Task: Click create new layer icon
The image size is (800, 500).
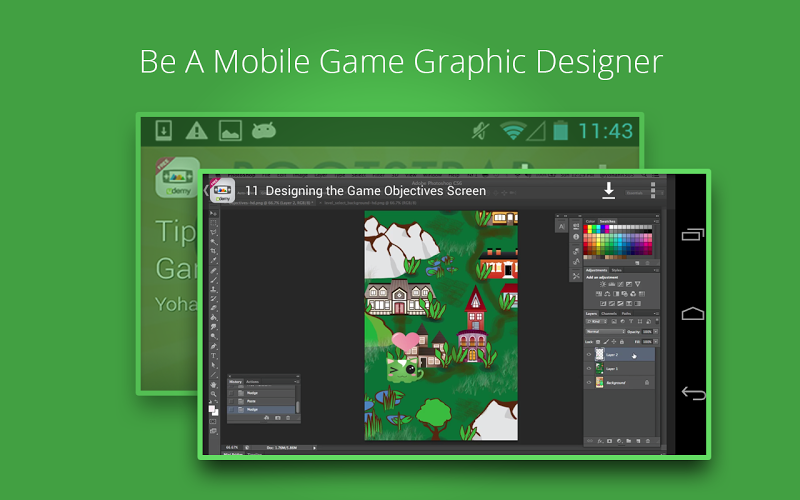Action: (x=638, y=440)
